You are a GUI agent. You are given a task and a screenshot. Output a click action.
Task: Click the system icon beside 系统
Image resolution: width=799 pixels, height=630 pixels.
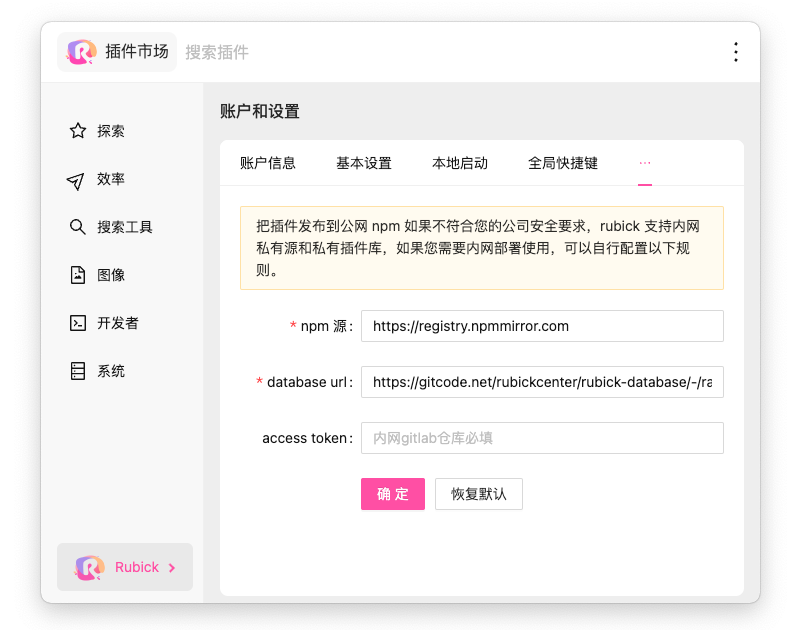pos(77,371)
